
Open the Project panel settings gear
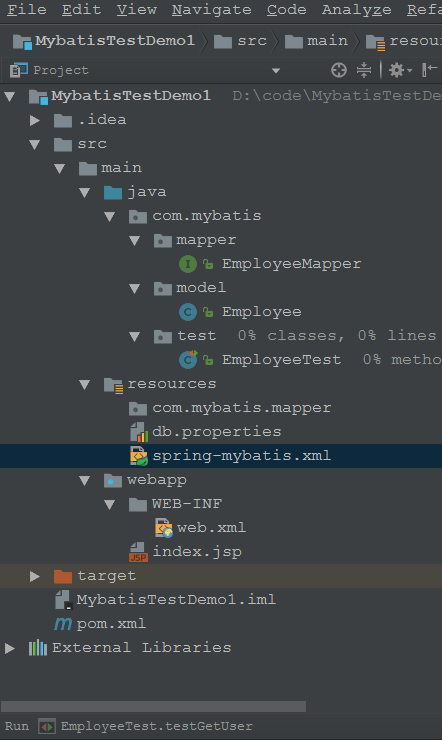click(x=400, y=70)
